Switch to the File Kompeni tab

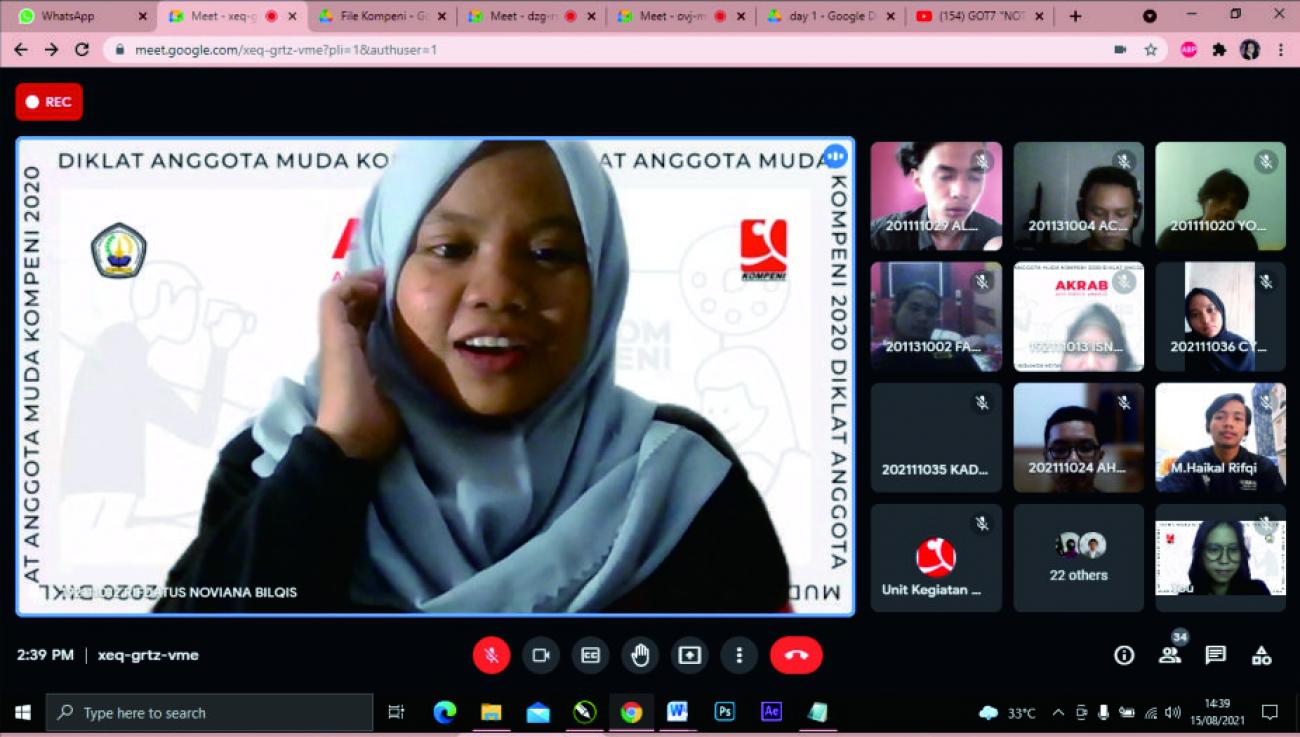pyautogui.click(x=380, y=16)
